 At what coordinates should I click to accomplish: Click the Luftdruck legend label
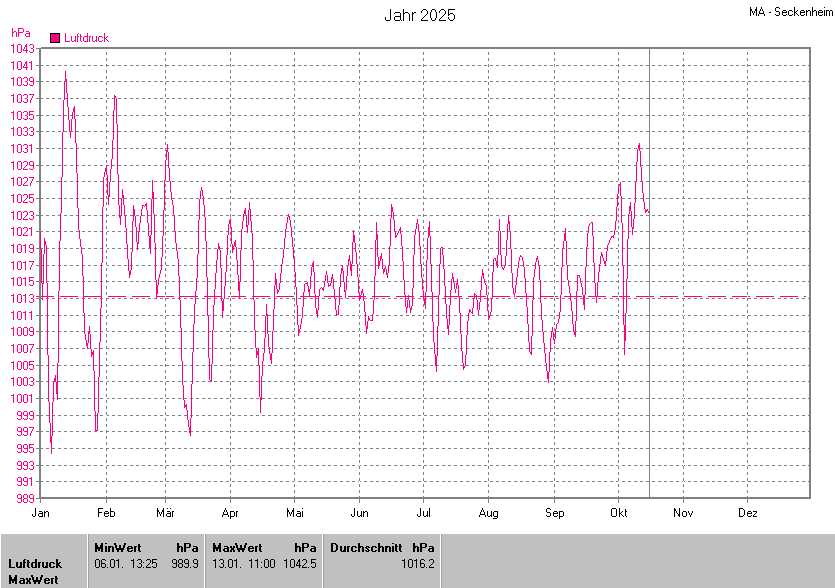point(86,38)
